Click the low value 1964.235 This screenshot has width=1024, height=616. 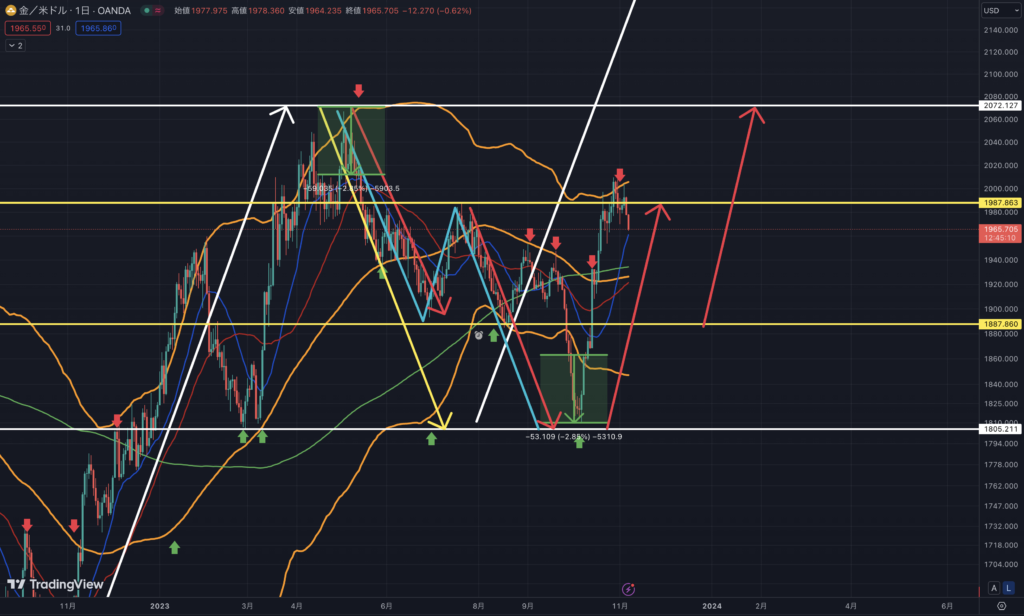click(323, 10)
